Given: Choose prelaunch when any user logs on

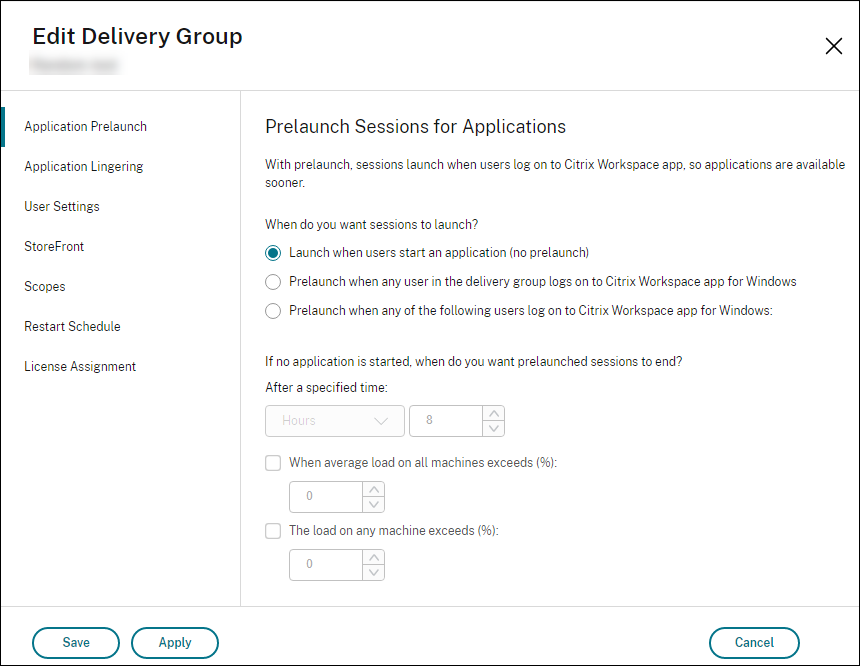Looking at the screenshot, I should point(273,282).
